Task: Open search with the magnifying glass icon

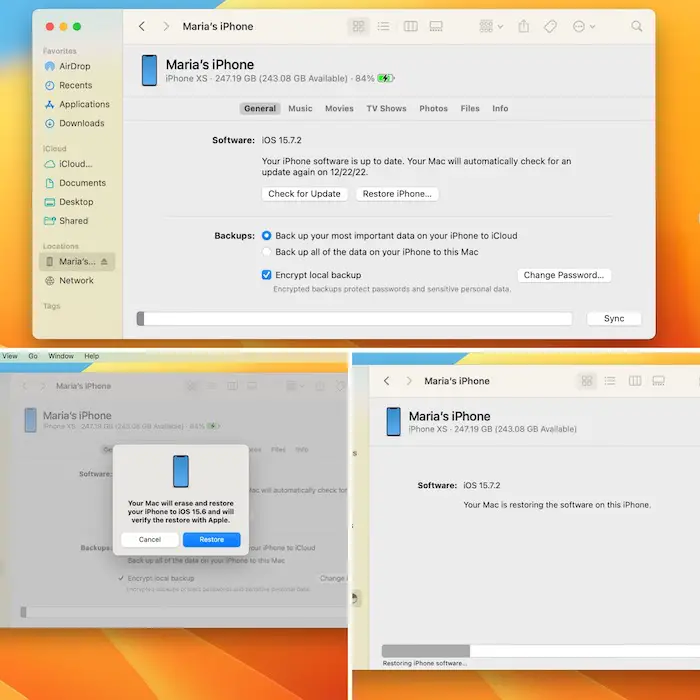Action: tap(637, 27)
